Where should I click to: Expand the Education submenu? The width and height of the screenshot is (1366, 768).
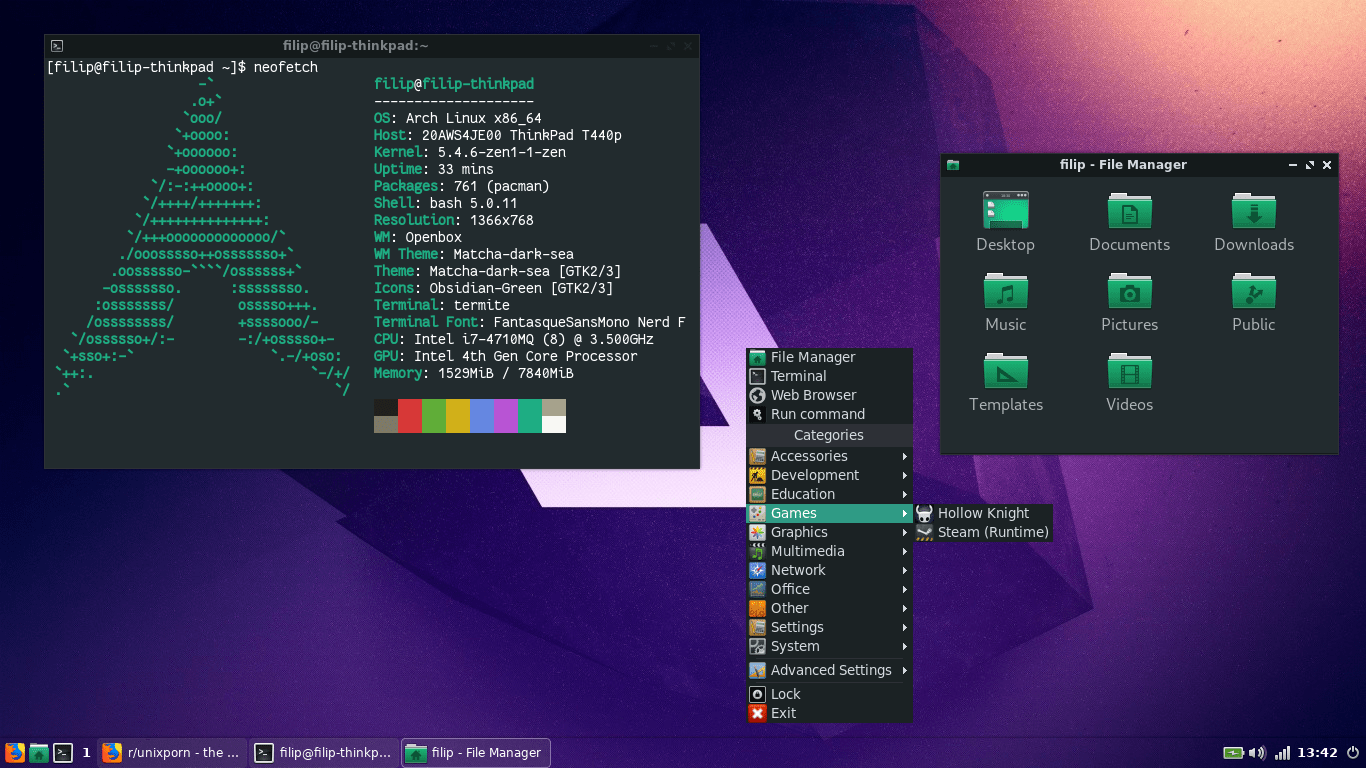point(829,494)
